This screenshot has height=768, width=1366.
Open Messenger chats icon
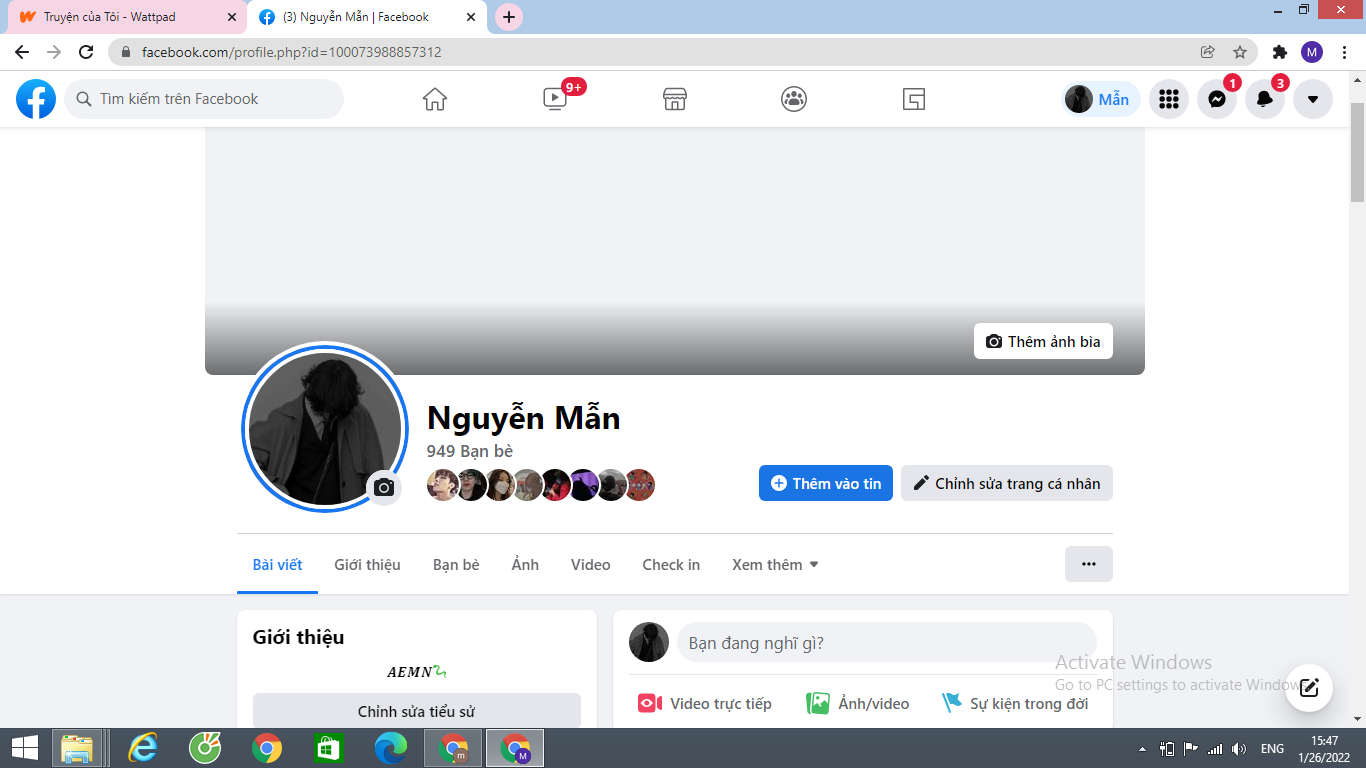coord(1217,99)
